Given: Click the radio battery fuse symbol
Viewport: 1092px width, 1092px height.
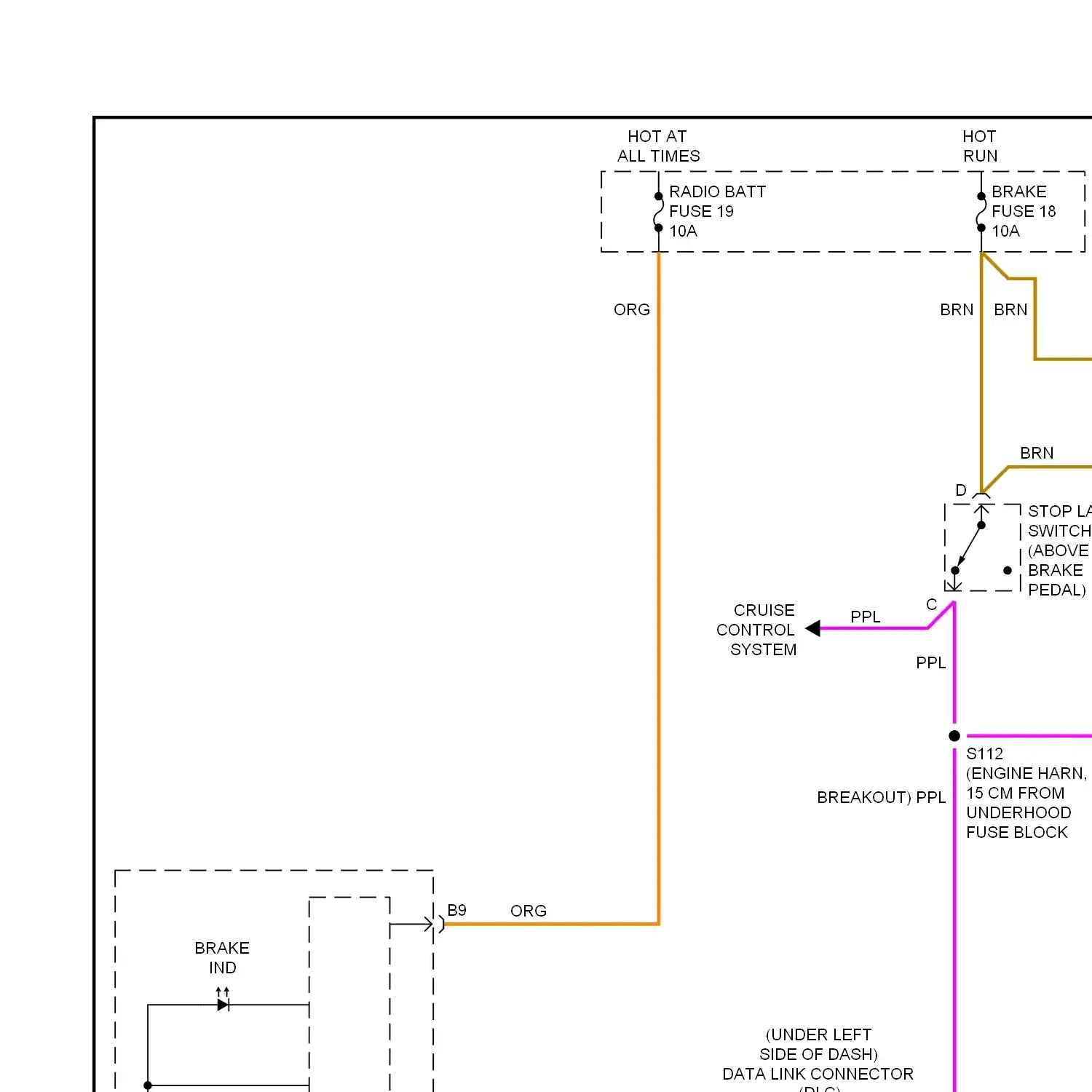Looking at the screenshot, I should coord(658,212).
